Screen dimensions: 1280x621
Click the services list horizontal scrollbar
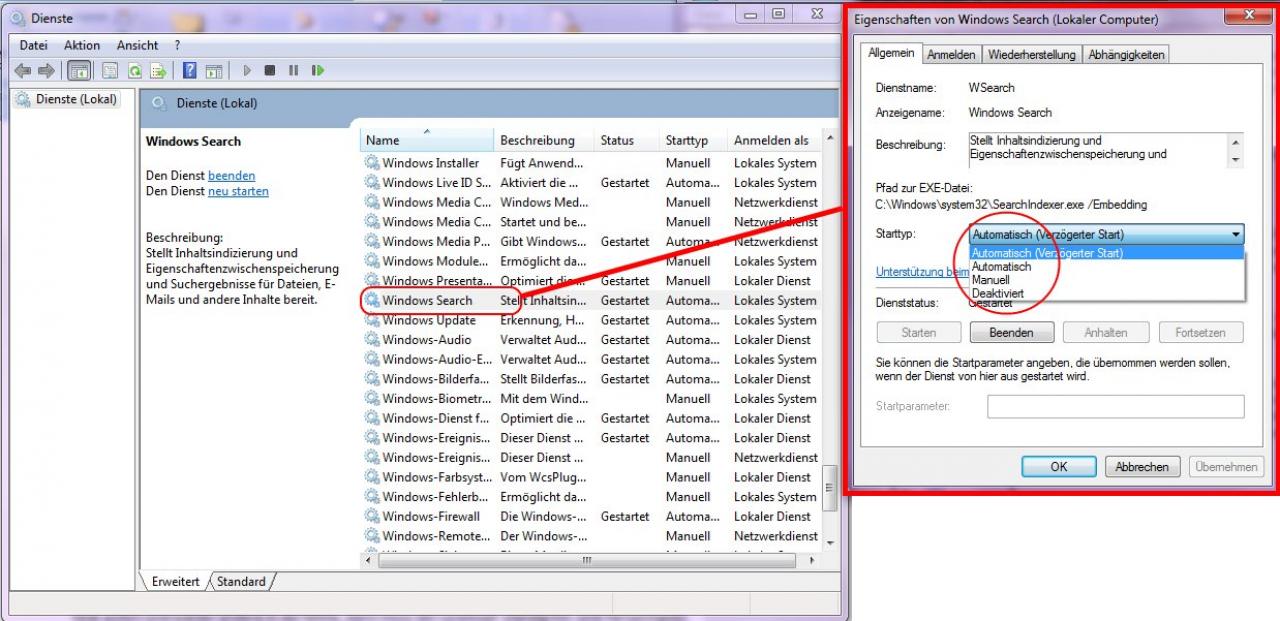click(589, 561)
